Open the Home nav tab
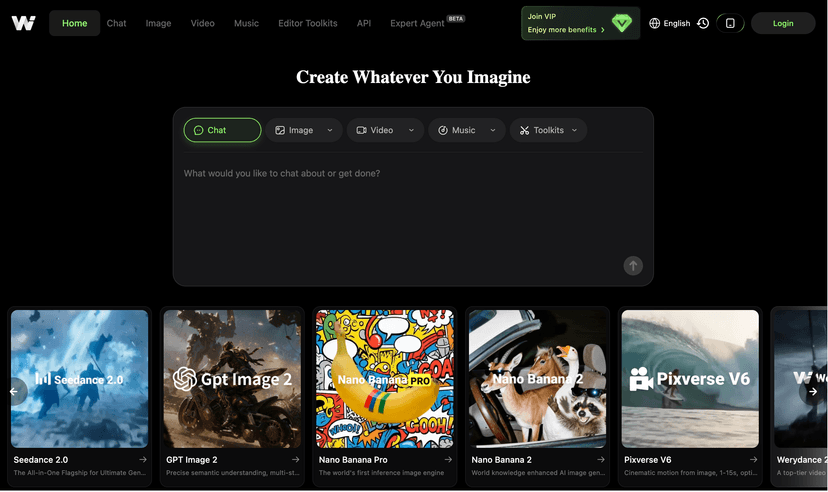This screenshot has height=492, width=828. [74, 23]
